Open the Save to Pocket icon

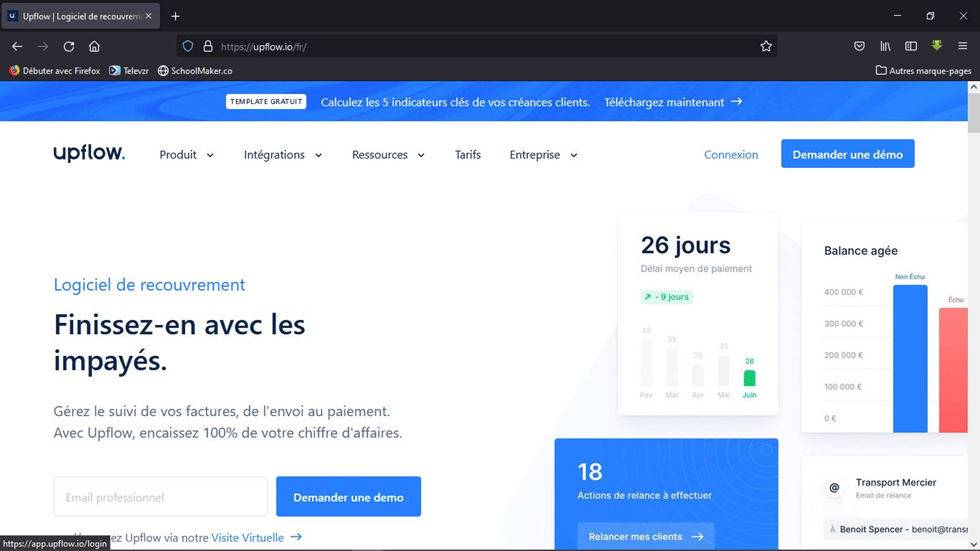859,47
